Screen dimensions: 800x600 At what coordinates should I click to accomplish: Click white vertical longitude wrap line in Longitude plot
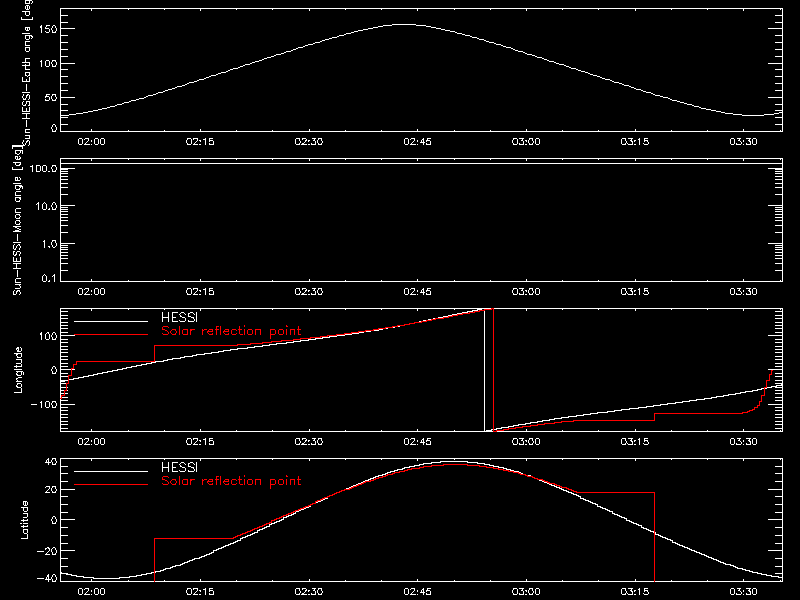click(484, 370)
